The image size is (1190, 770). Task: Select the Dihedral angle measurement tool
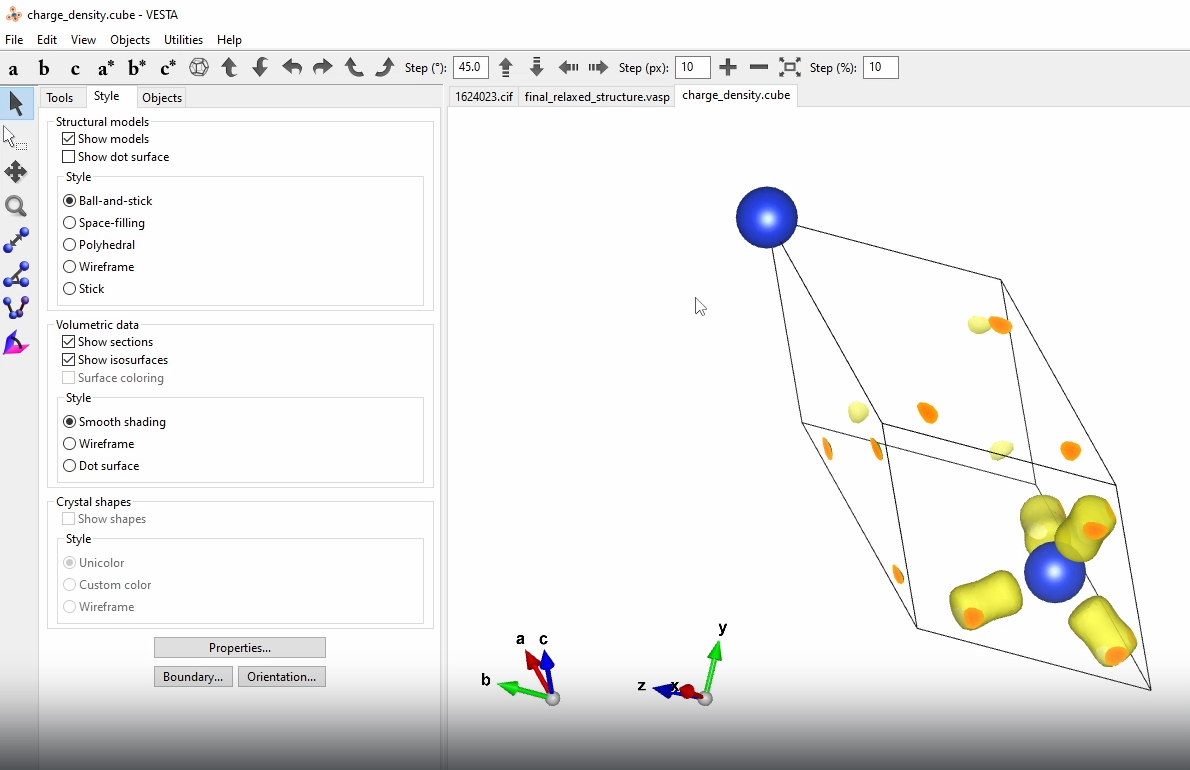tap(16, 309)
